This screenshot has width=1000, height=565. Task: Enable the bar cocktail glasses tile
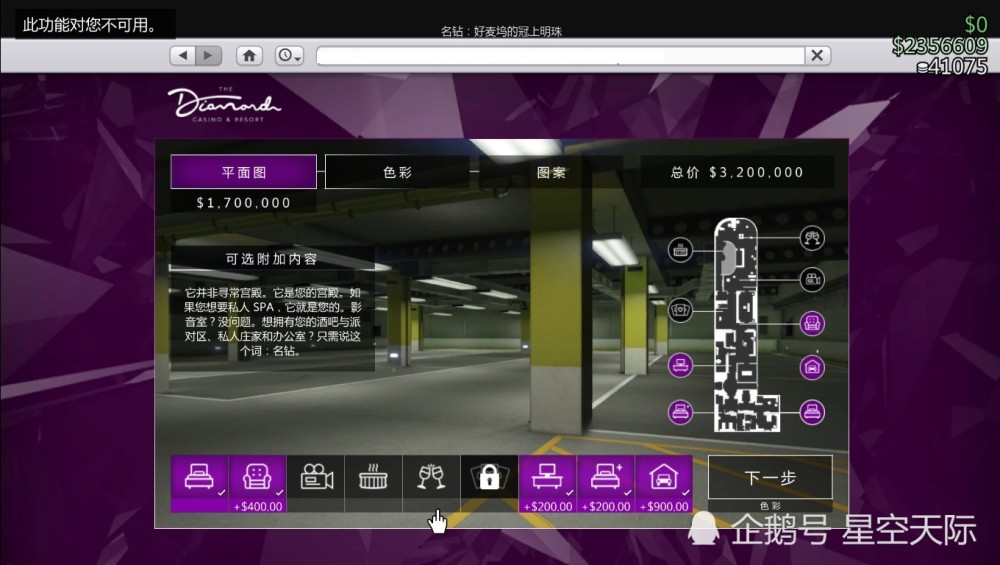[432, 484]
